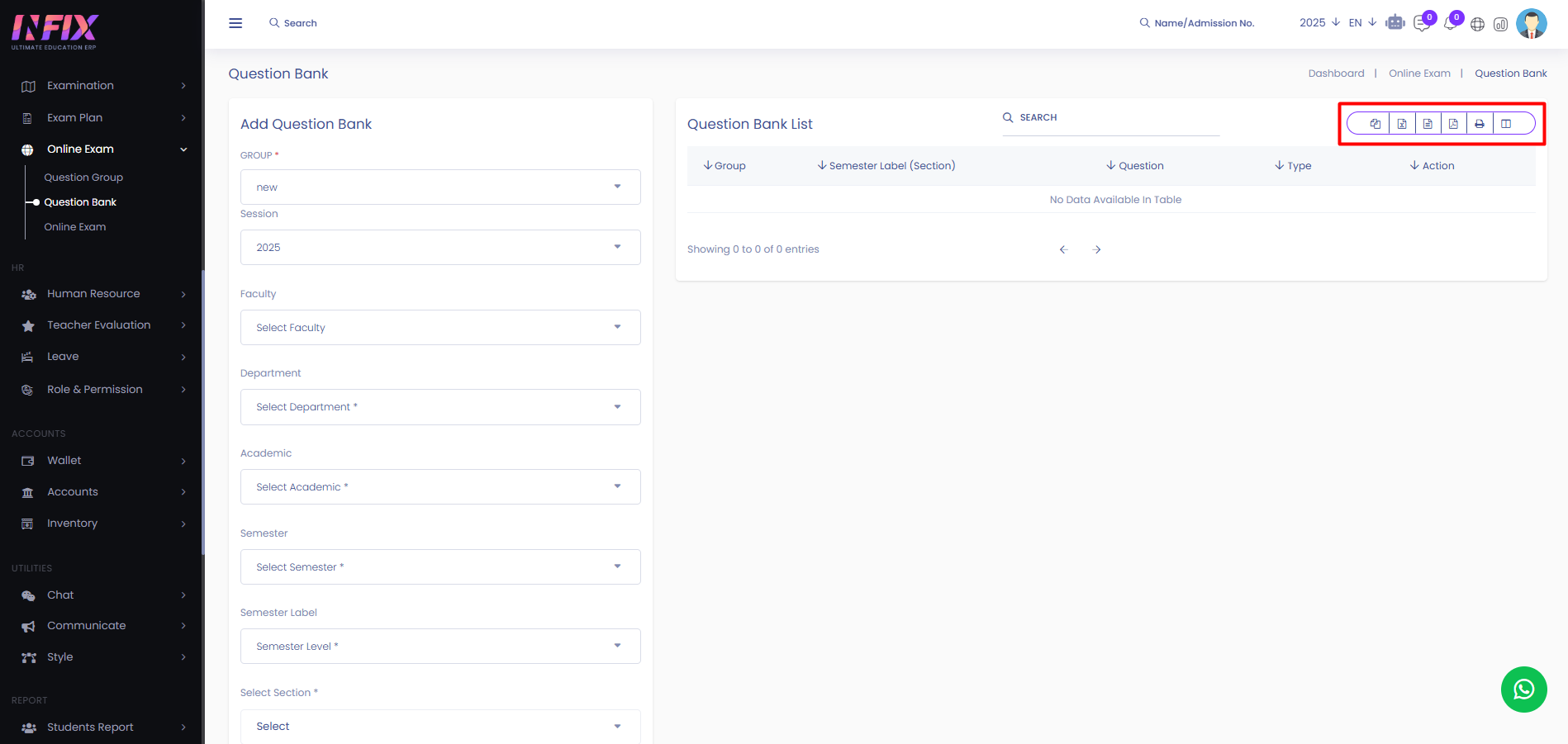Open academic year 2025 selector in header
This screenshot has height=744, width=1568.
1319,22
